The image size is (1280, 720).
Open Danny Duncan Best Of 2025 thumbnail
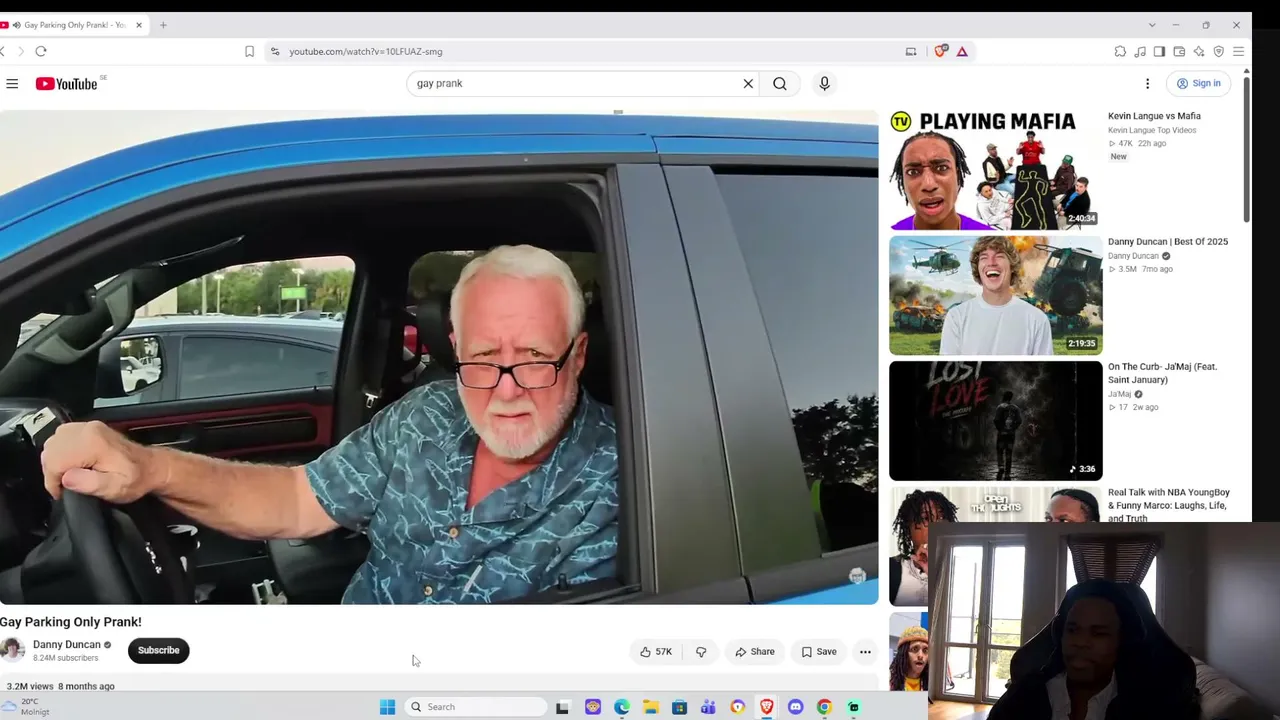pos(996,295)
